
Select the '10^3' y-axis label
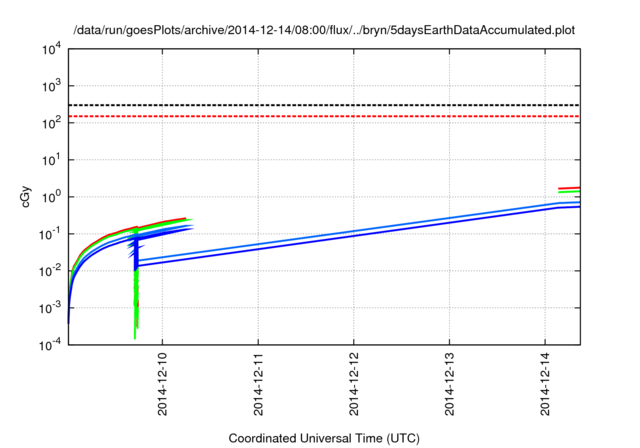click(x=52, y=86)
